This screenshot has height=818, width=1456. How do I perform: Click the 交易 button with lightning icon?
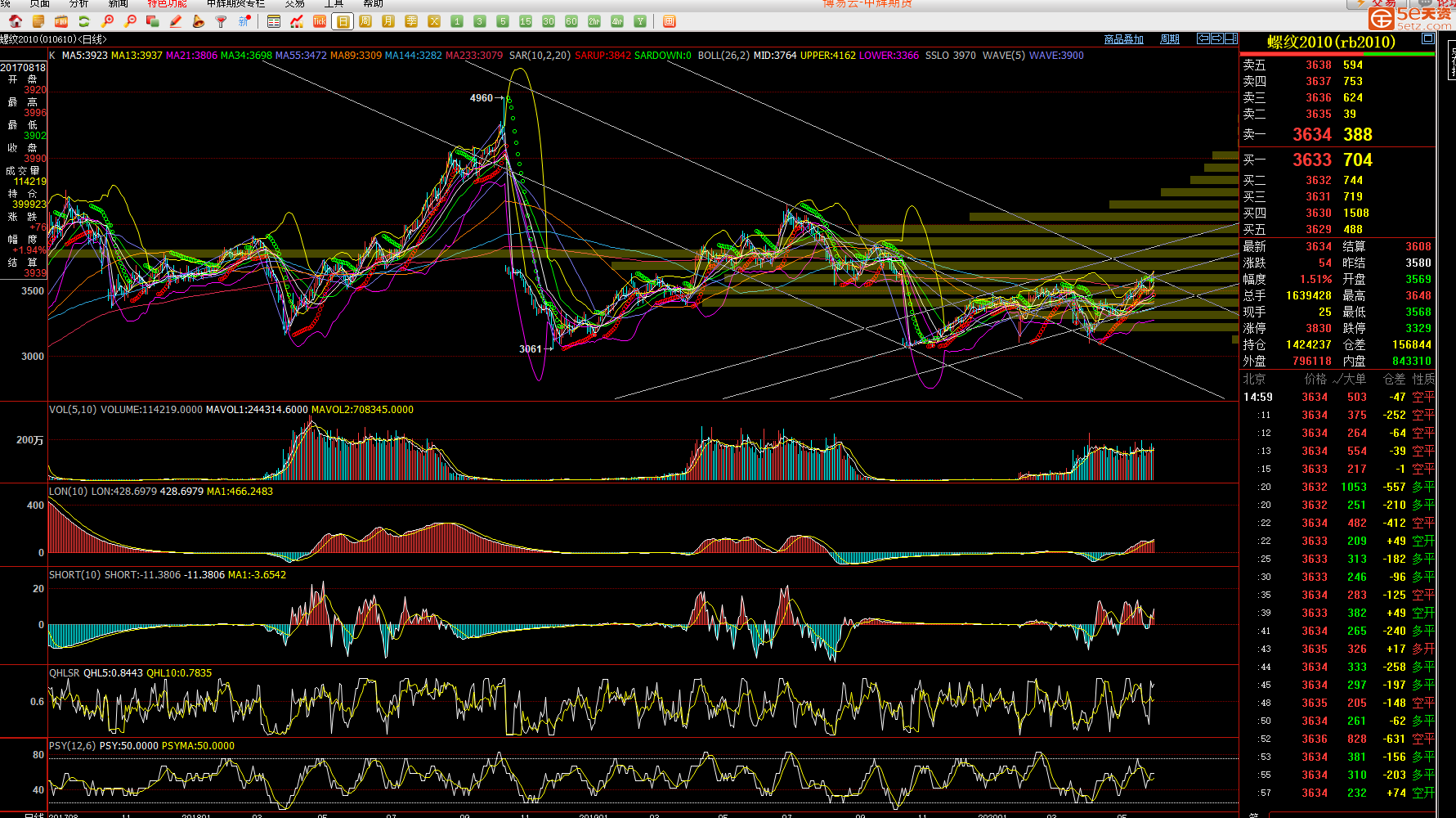[1376, 4]
